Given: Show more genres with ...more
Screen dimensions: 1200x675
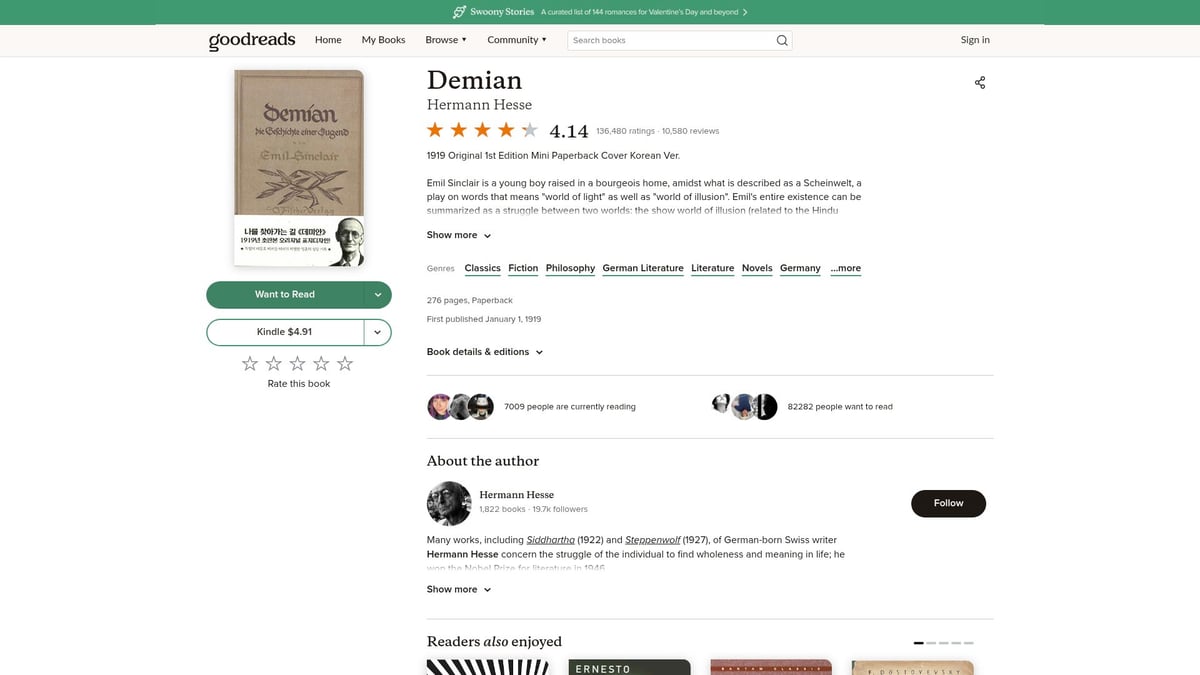Looking at the screenshot, I should [x=846, y=268].
